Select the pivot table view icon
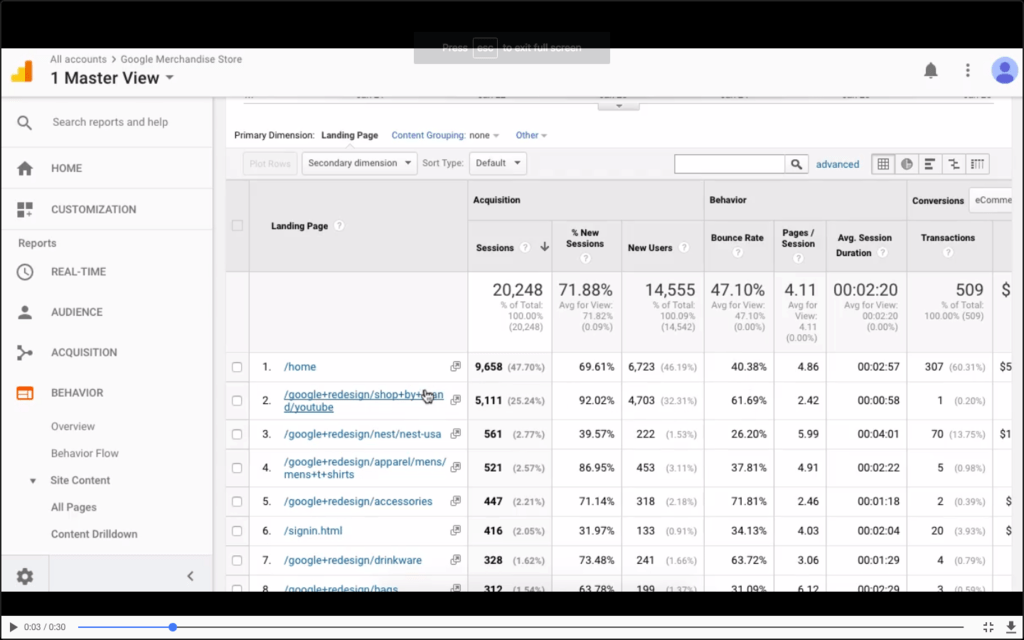This screenshot has width=1024, height=640. (978, 164)
